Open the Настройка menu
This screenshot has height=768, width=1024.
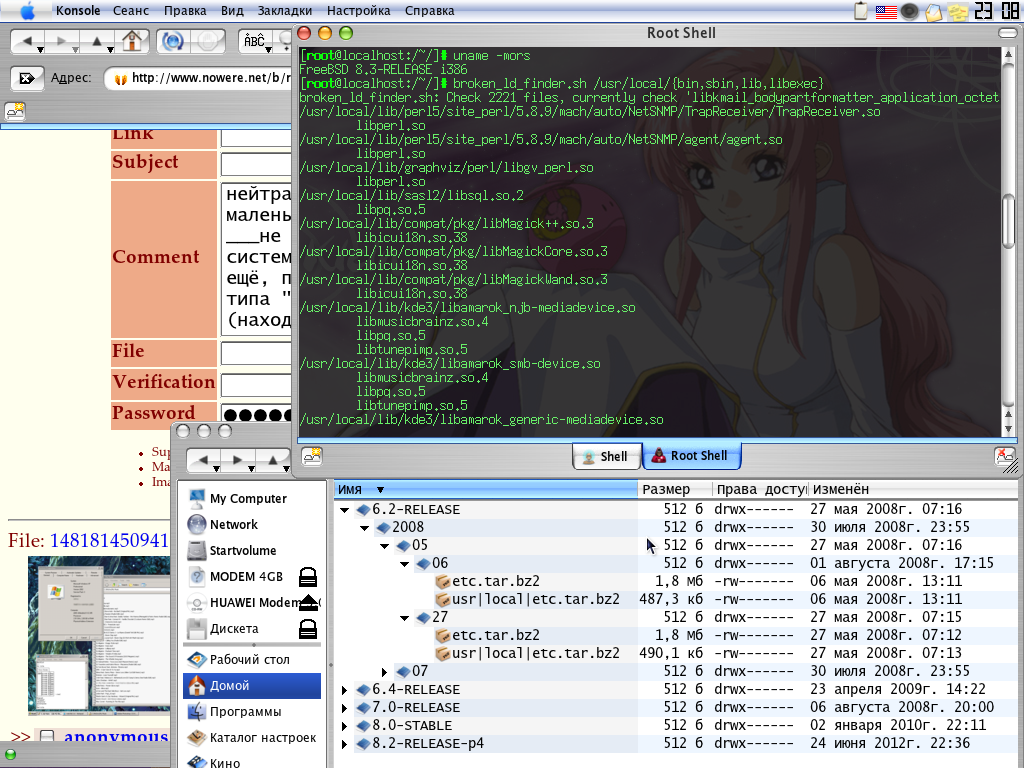coord(359,11)
